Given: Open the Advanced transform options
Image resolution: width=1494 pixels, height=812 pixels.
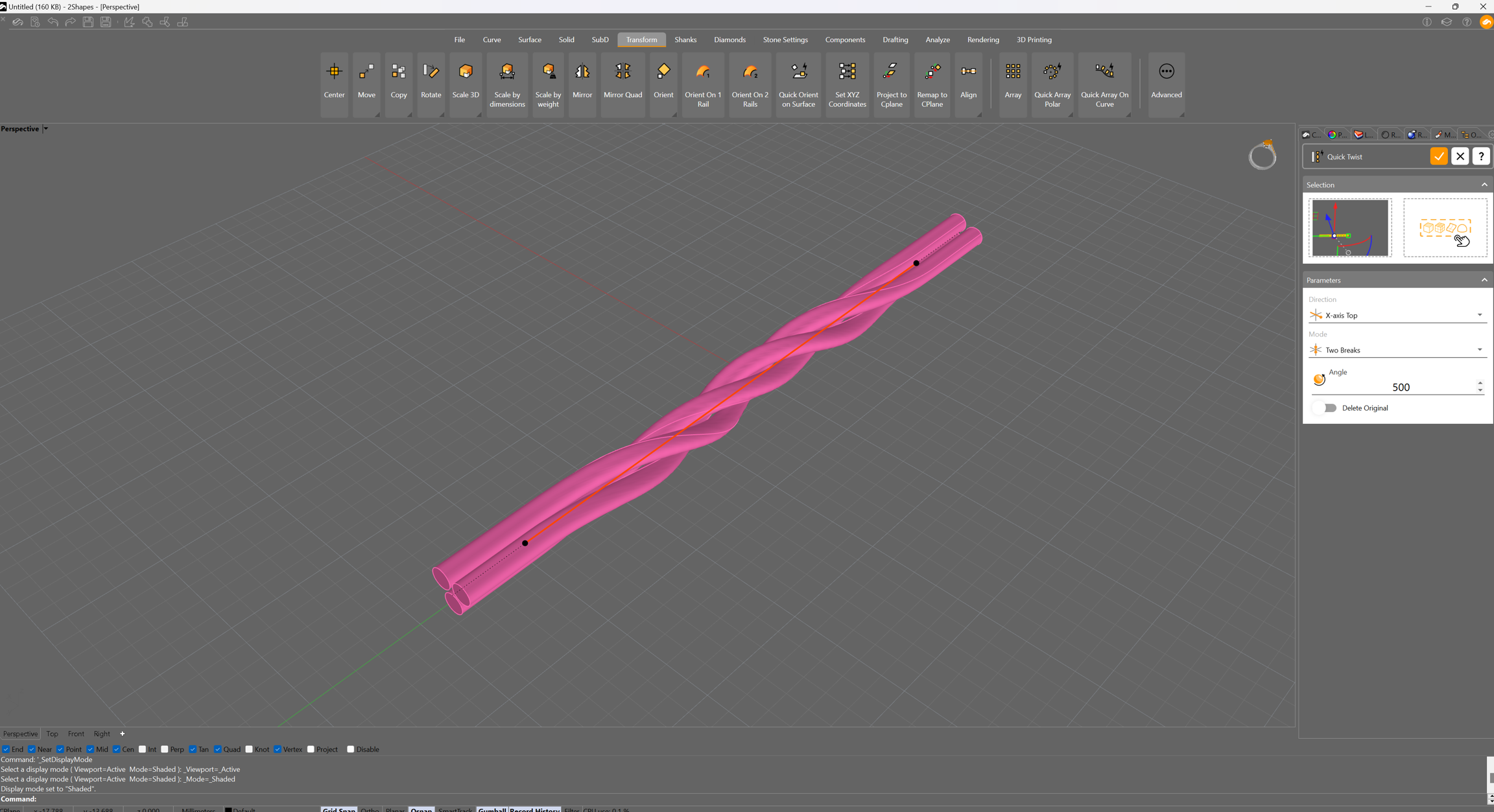Looking at the screenshot, I should [1166, 72].
